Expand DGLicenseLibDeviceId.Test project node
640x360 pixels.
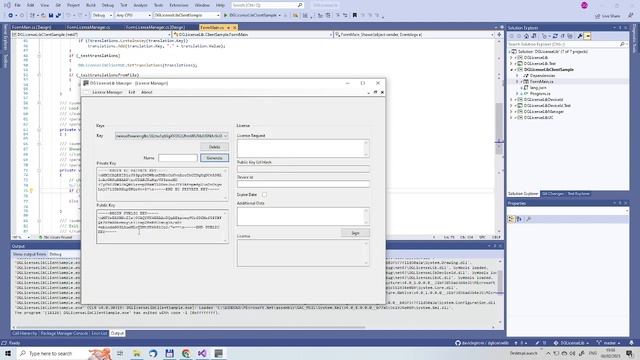click(x=511, y=106)
